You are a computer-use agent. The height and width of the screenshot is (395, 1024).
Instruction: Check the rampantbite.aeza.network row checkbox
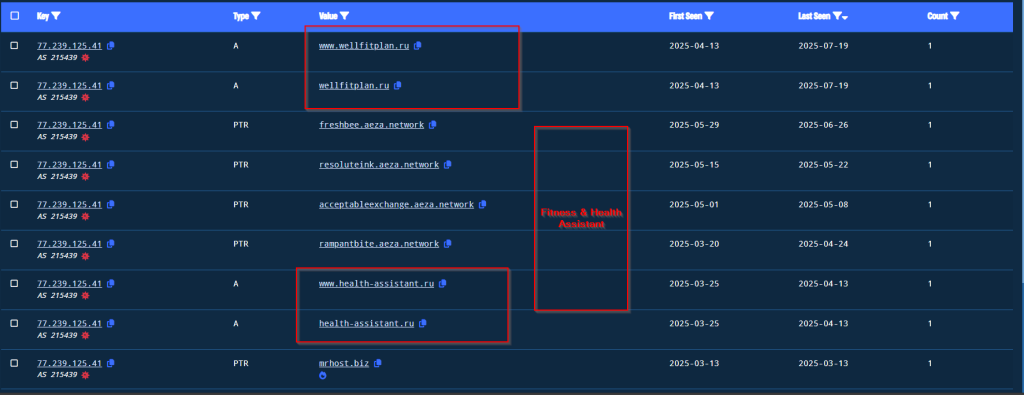click(x=14, y=244)
